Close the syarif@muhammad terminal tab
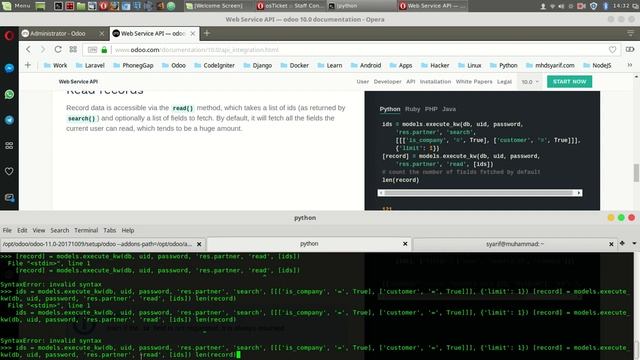Image resolution: width=640 pixels, height=360 pixels. point(611,244)
